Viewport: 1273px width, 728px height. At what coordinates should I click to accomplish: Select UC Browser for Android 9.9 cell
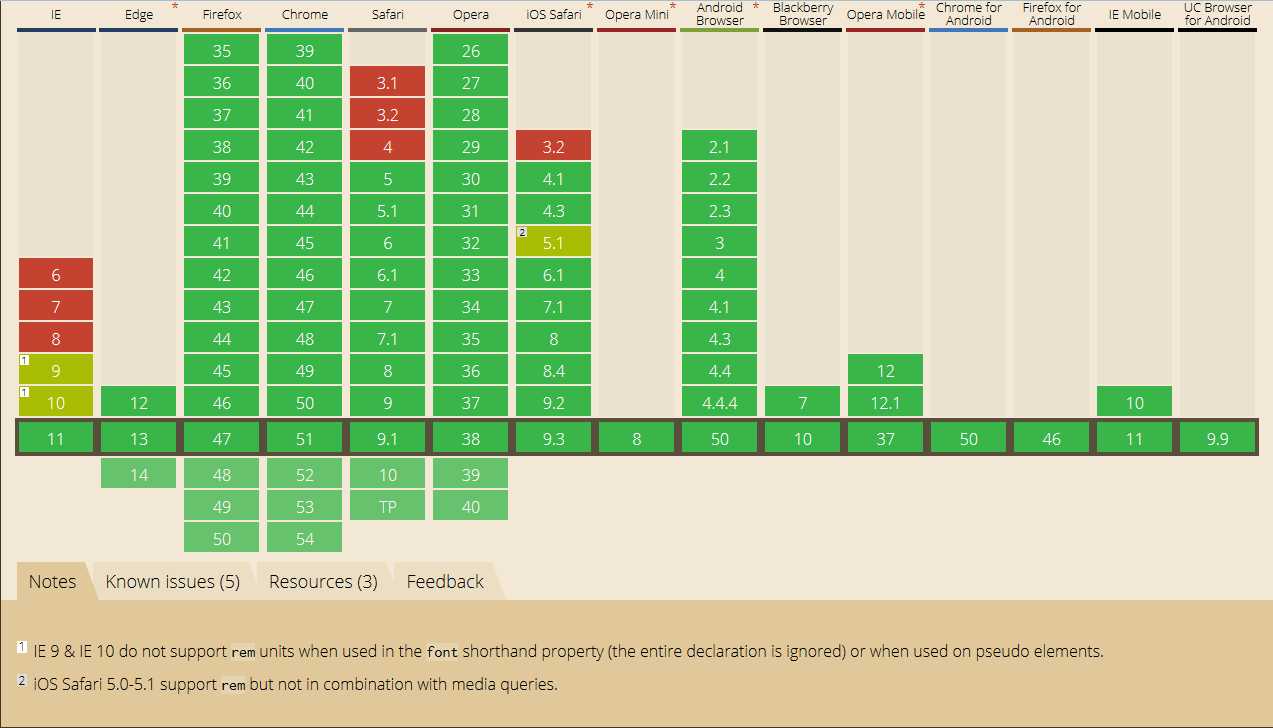click(1218, 439)
